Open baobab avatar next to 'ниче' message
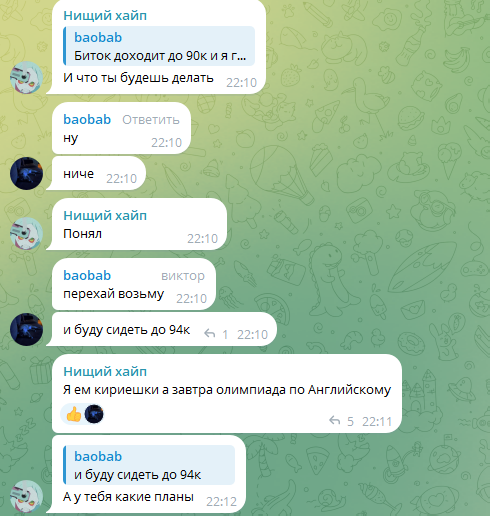The height and width of the screenshot is (516, 490). [x=26, y=173]
